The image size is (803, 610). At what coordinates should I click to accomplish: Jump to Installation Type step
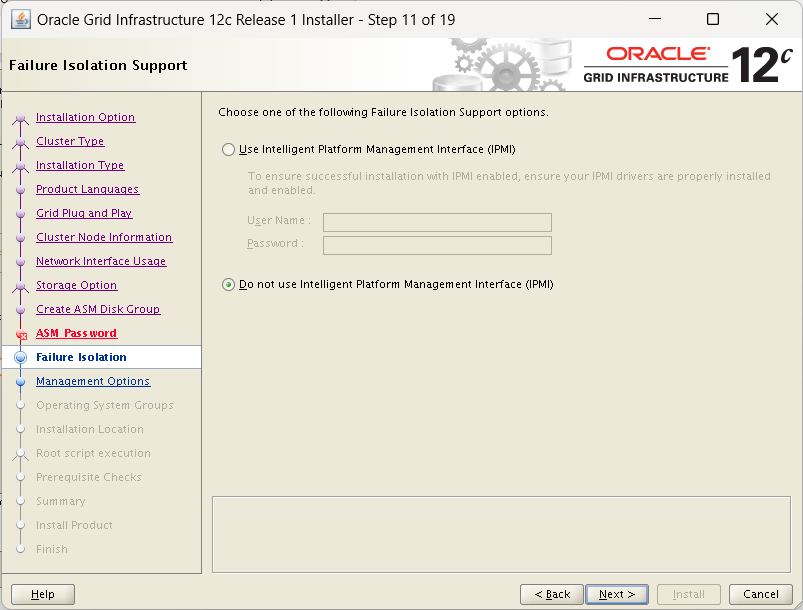[80, 165]
